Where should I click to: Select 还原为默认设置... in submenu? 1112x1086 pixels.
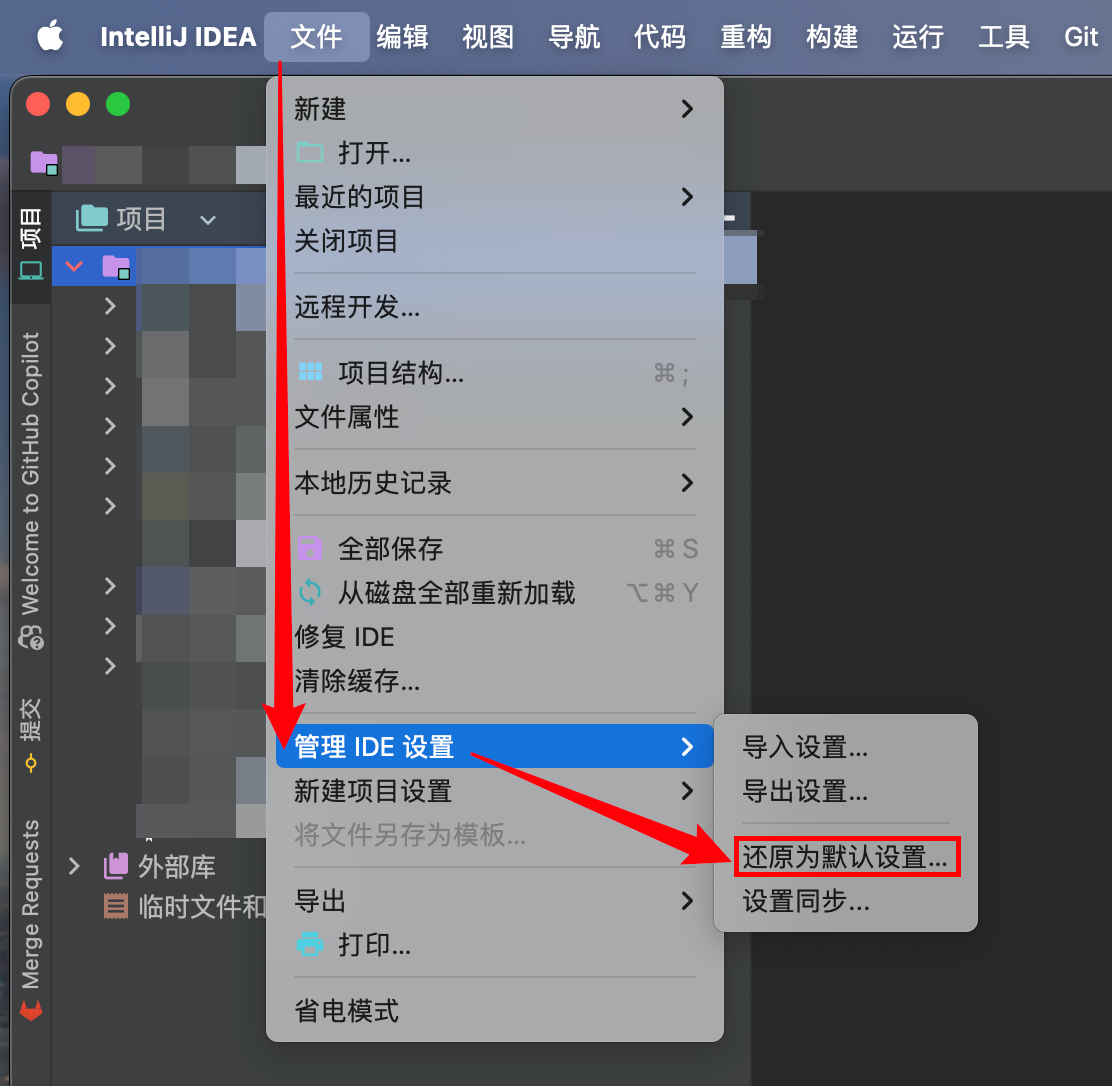pyautogui.click(x=845, y=858)
